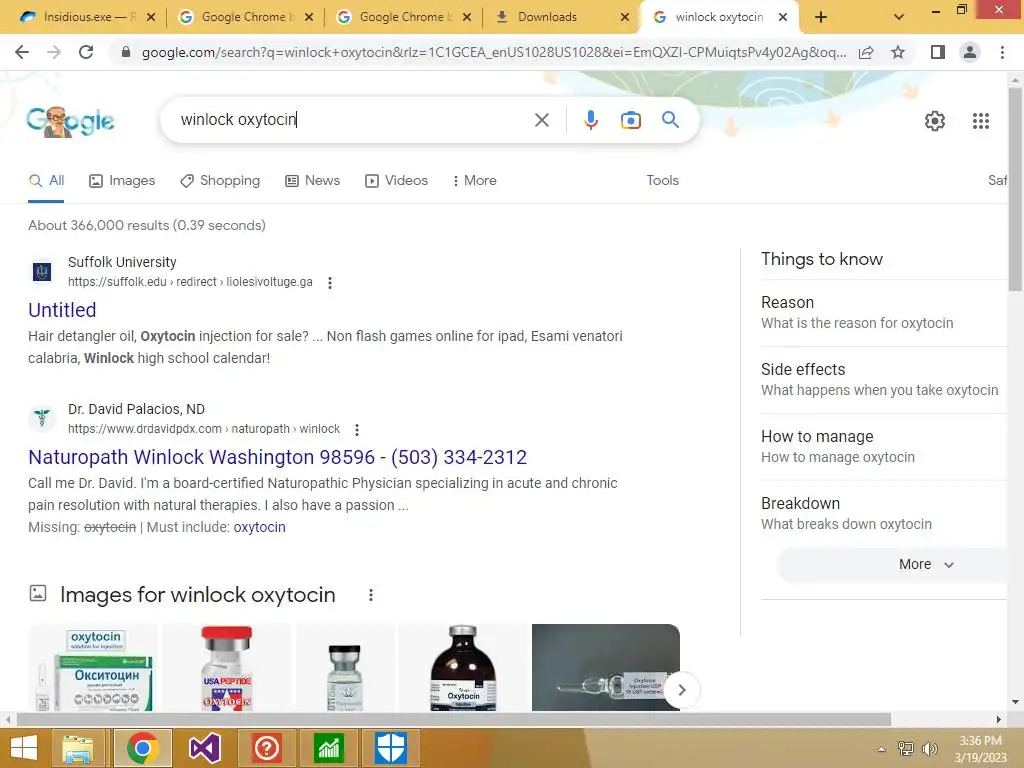Click the Google doodle logo

[x=71, y=121]
